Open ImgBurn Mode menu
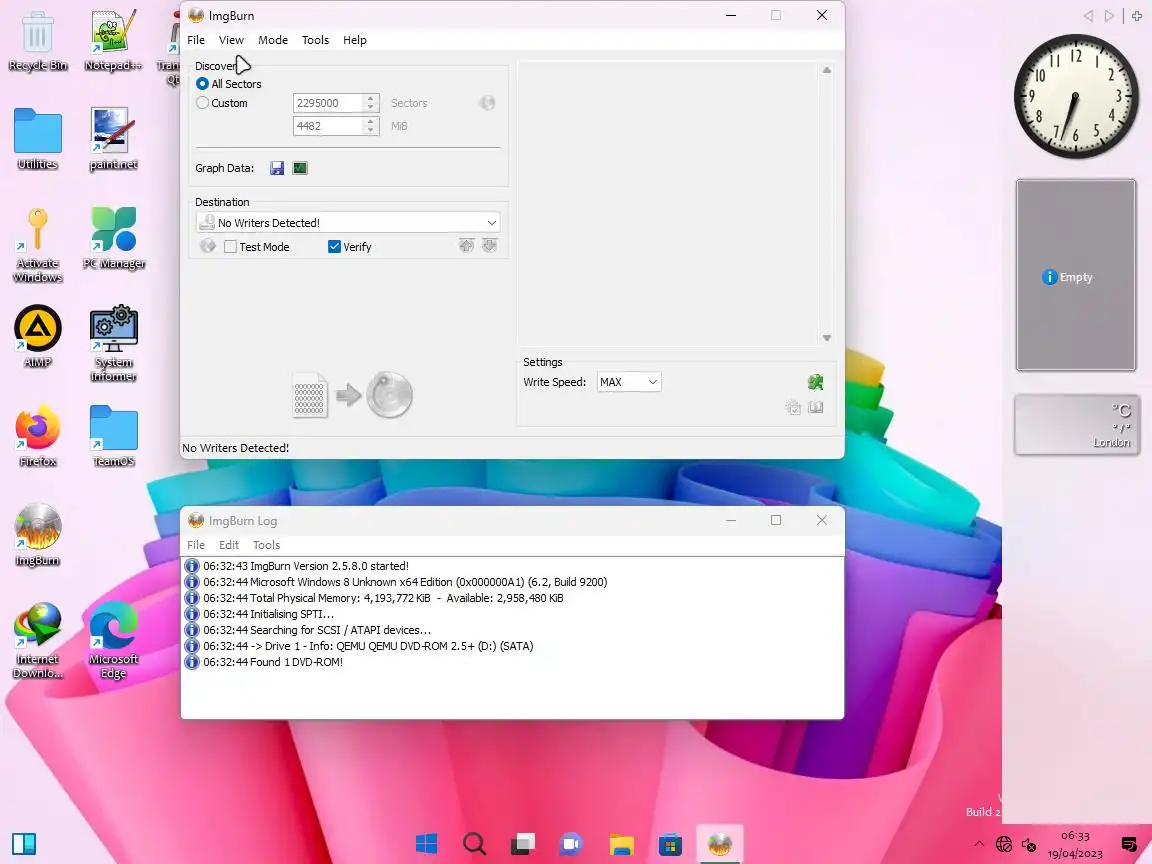This screenshot has width=1152, height=864. pos(273,40)
